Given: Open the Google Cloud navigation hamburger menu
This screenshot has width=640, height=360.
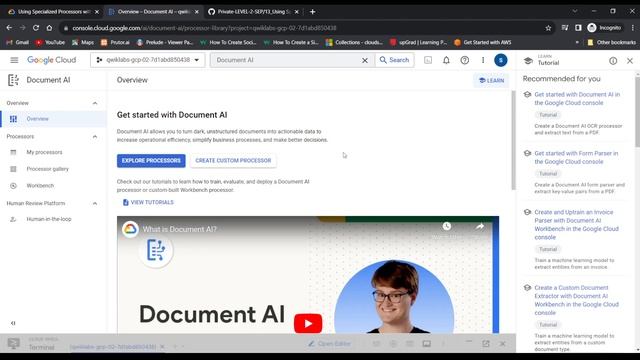Looking at the screenshot, I should click(14, 60).
